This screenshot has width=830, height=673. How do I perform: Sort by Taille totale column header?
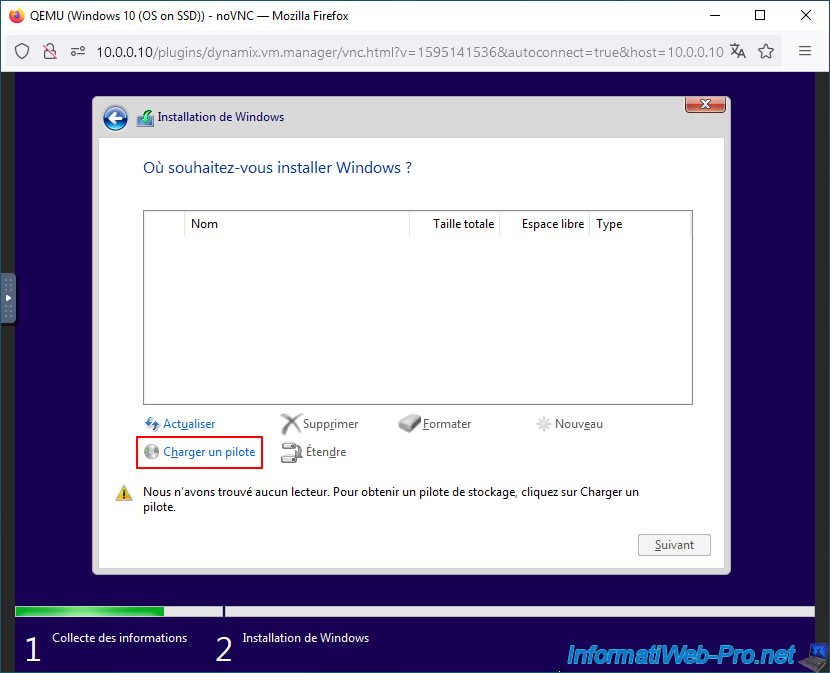click(455, 224)
